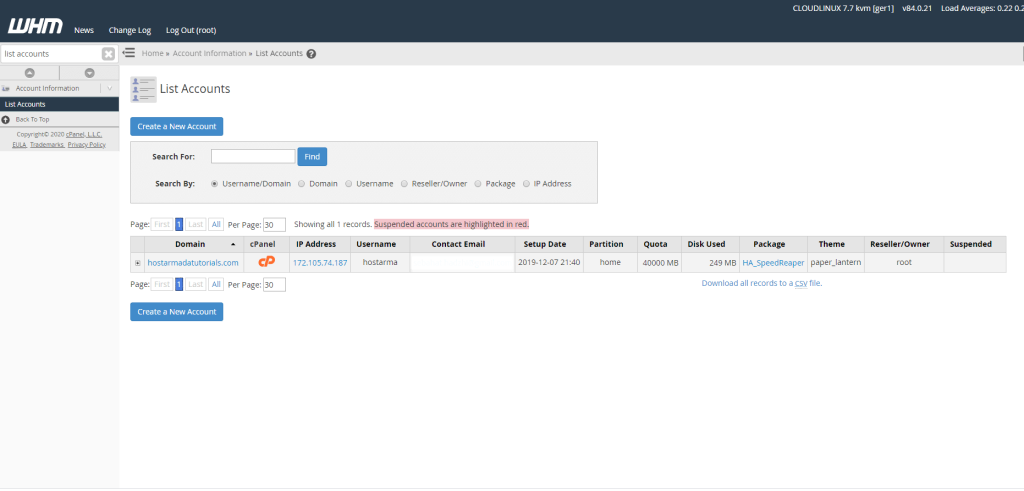
Task: Click Log Out (root)
Action: pyautogui.click(x=191, y=30)
